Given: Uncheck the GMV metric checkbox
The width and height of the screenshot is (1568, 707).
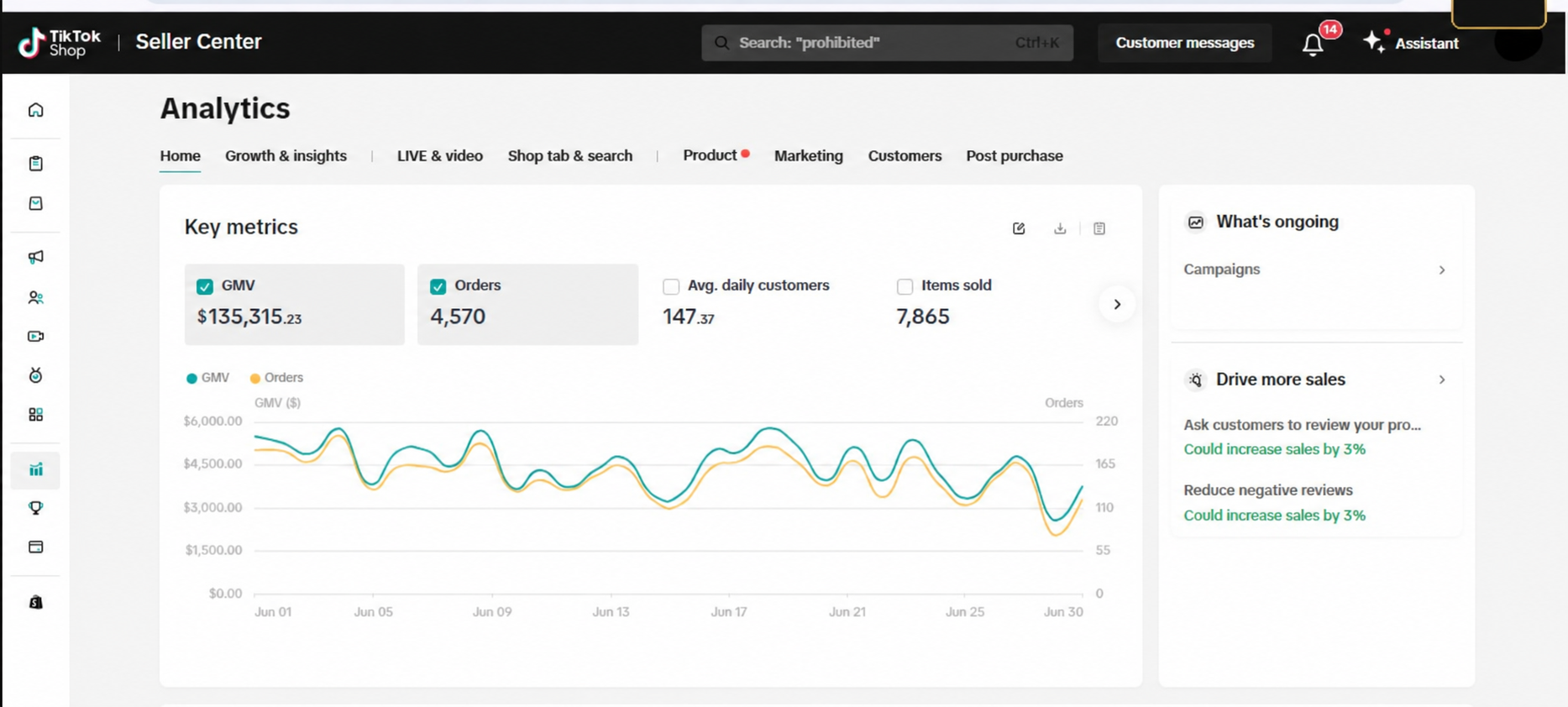Looking at the screenshot, I should [x=205, y=286].
